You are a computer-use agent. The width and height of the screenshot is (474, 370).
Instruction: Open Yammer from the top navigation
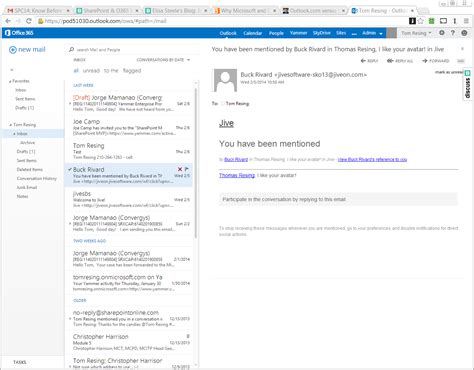298,33
